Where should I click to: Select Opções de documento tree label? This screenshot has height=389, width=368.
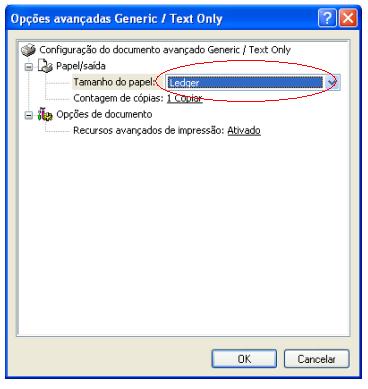point(104,114)
